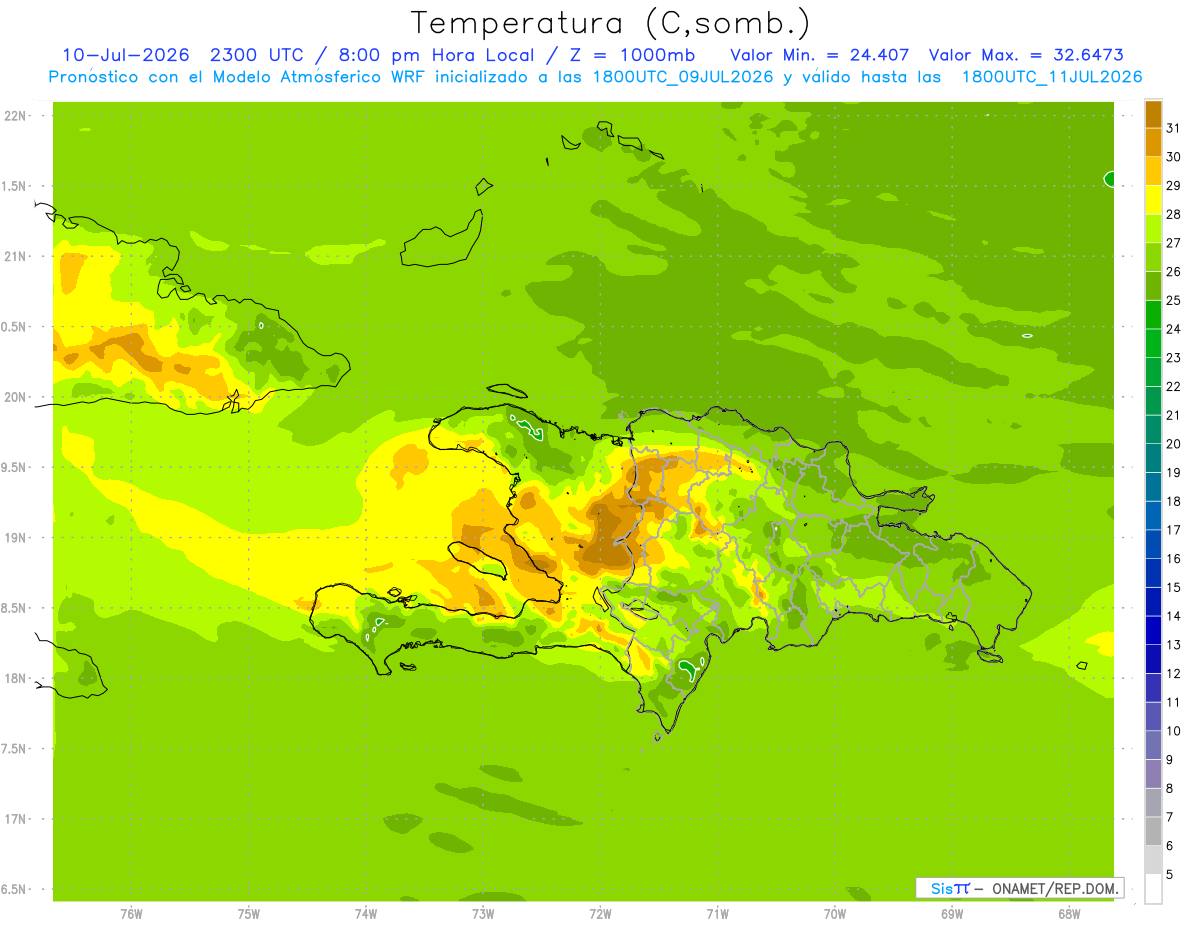Click the '2300 UTC' time text

click(x=259, y=55)
